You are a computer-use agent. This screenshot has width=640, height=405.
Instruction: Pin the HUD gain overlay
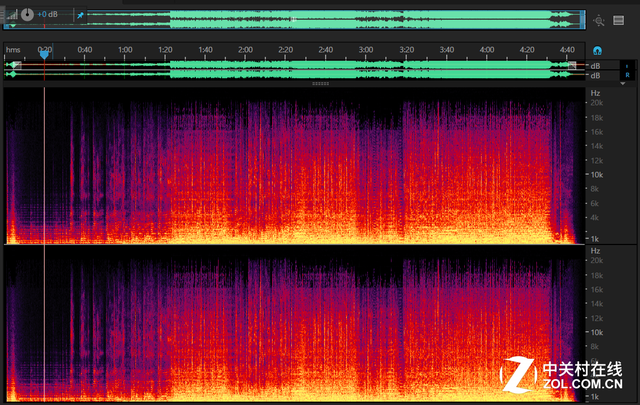[x=80, y=16]
